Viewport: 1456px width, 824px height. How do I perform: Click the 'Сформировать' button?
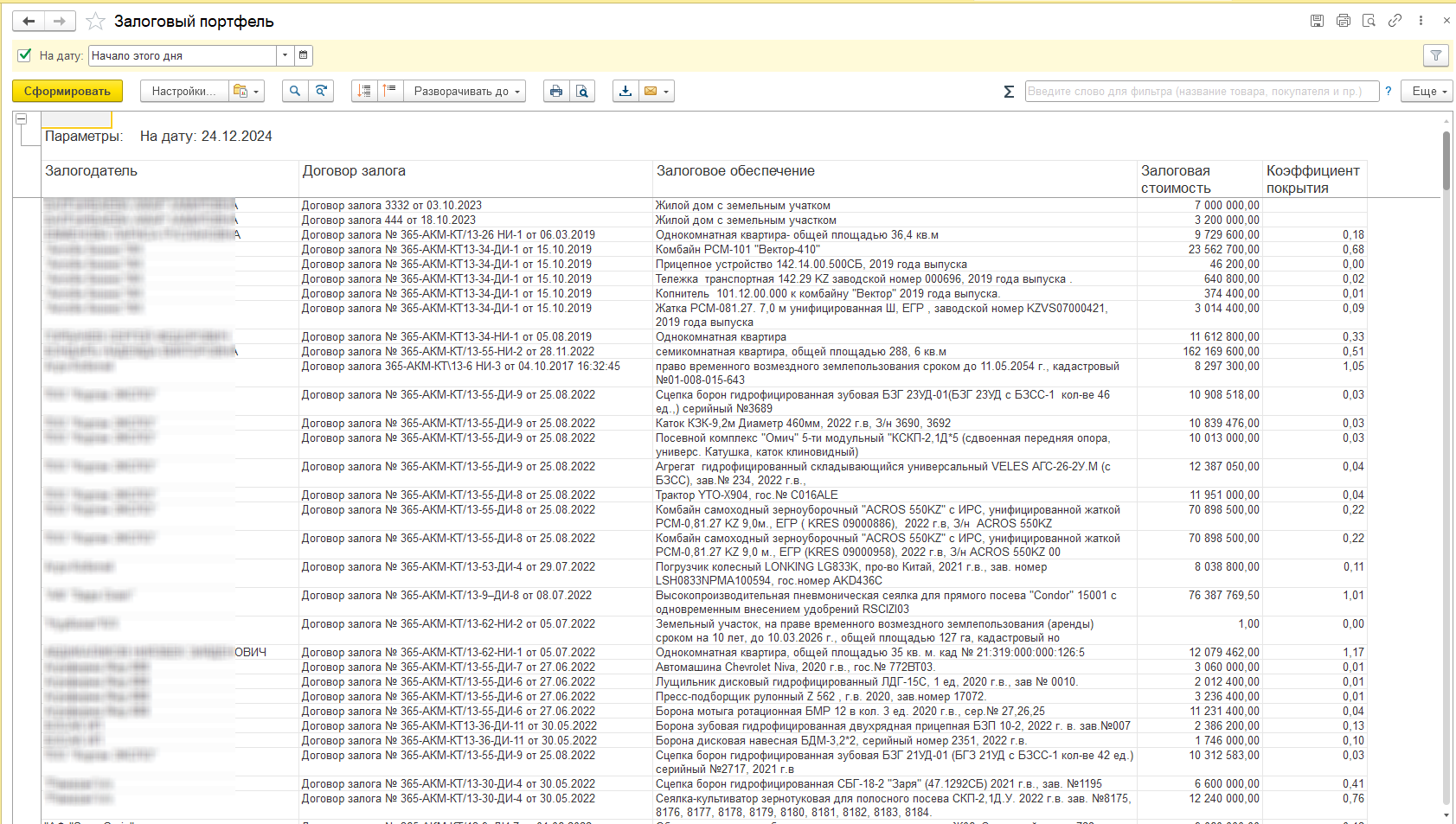(67, 91)
